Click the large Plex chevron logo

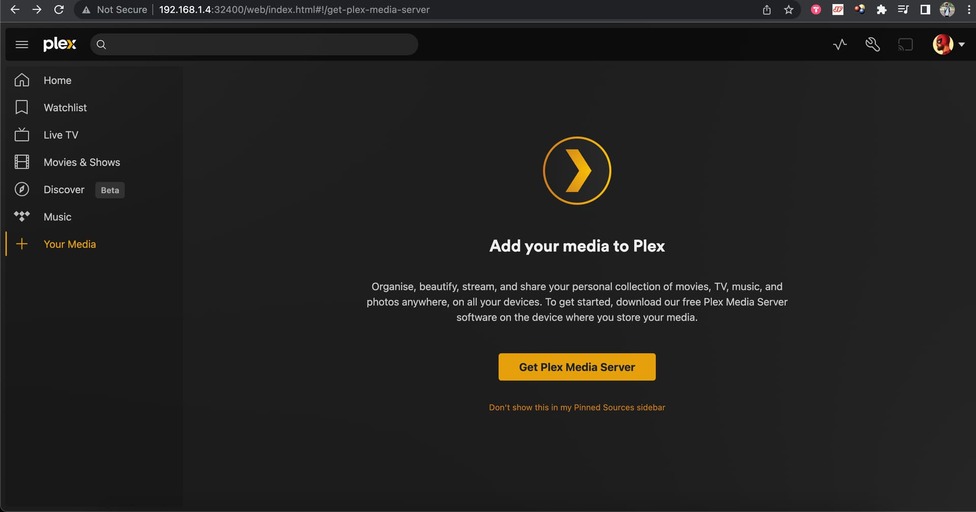577,170
